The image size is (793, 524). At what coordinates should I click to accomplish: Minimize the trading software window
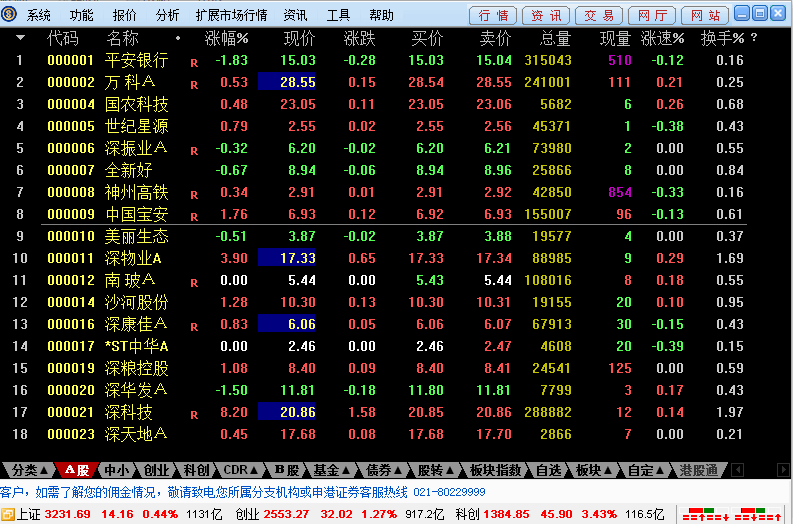click(742, 13)
